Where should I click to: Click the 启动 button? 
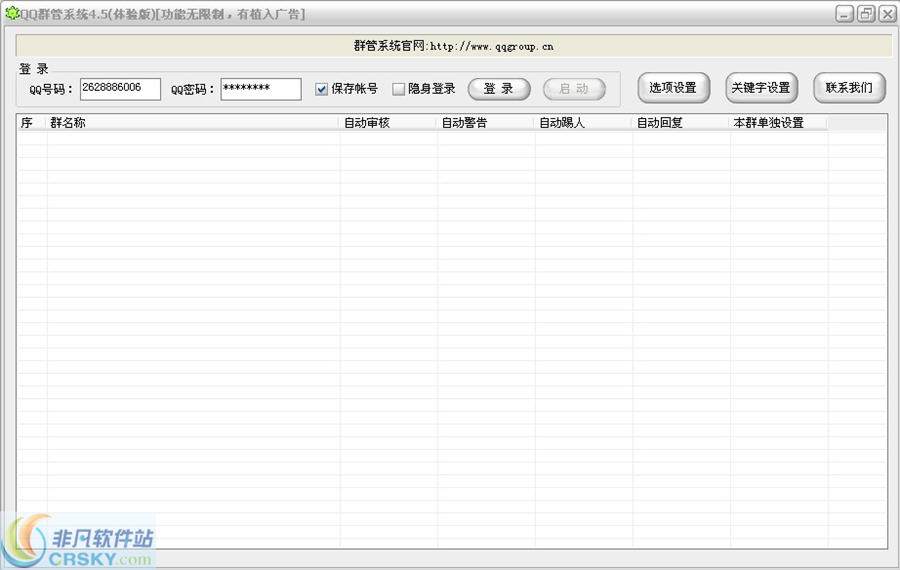[x=574, y=89]
